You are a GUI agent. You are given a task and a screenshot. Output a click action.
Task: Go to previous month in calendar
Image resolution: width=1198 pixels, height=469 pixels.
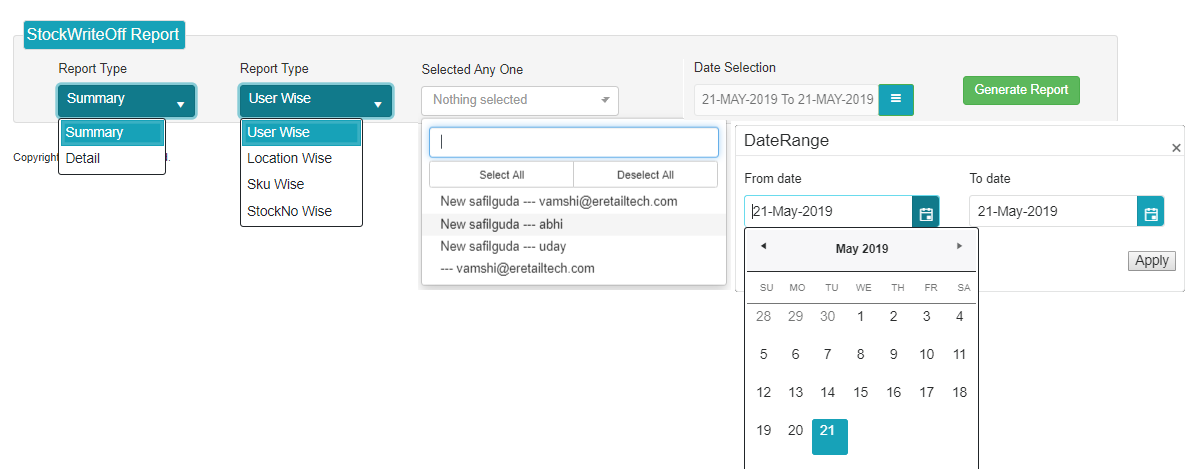tap(763, 246)
